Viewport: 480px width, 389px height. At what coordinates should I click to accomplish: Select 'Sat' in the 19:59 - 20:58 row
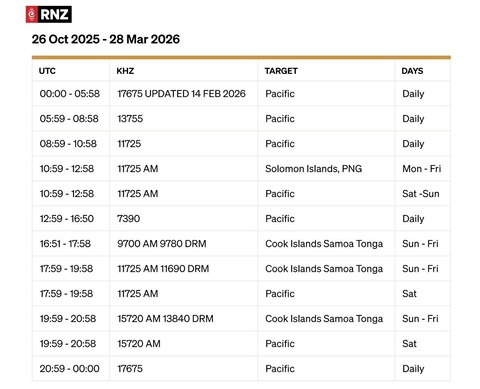click(x=409, y=344)
